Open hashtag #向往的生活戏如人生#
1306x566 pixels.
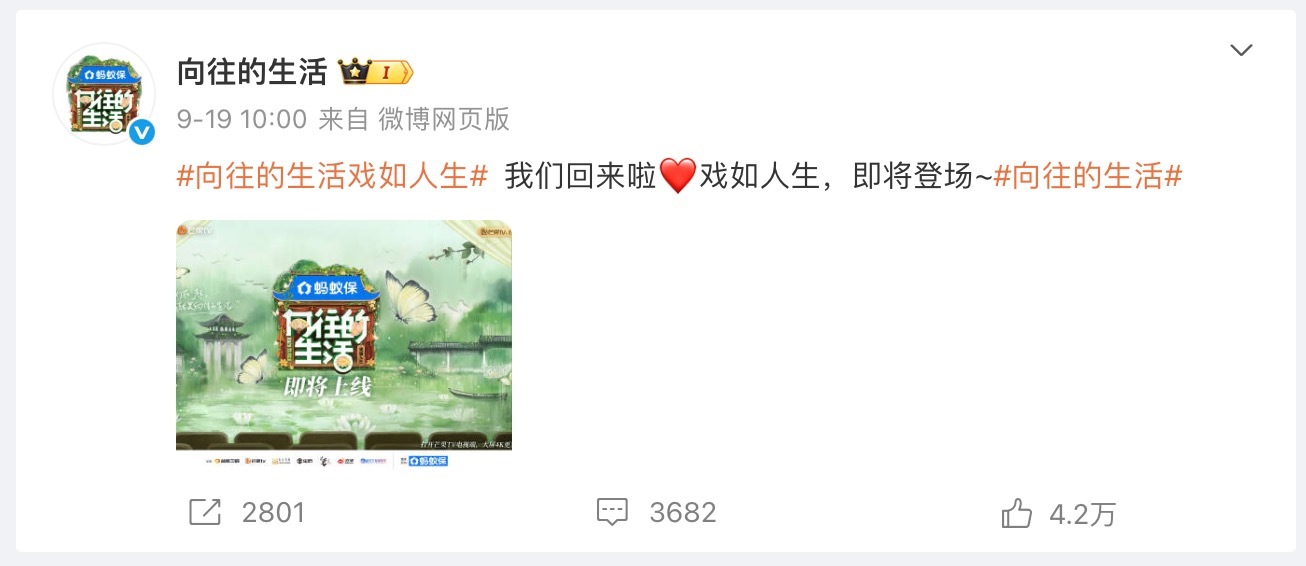(332, 177)
